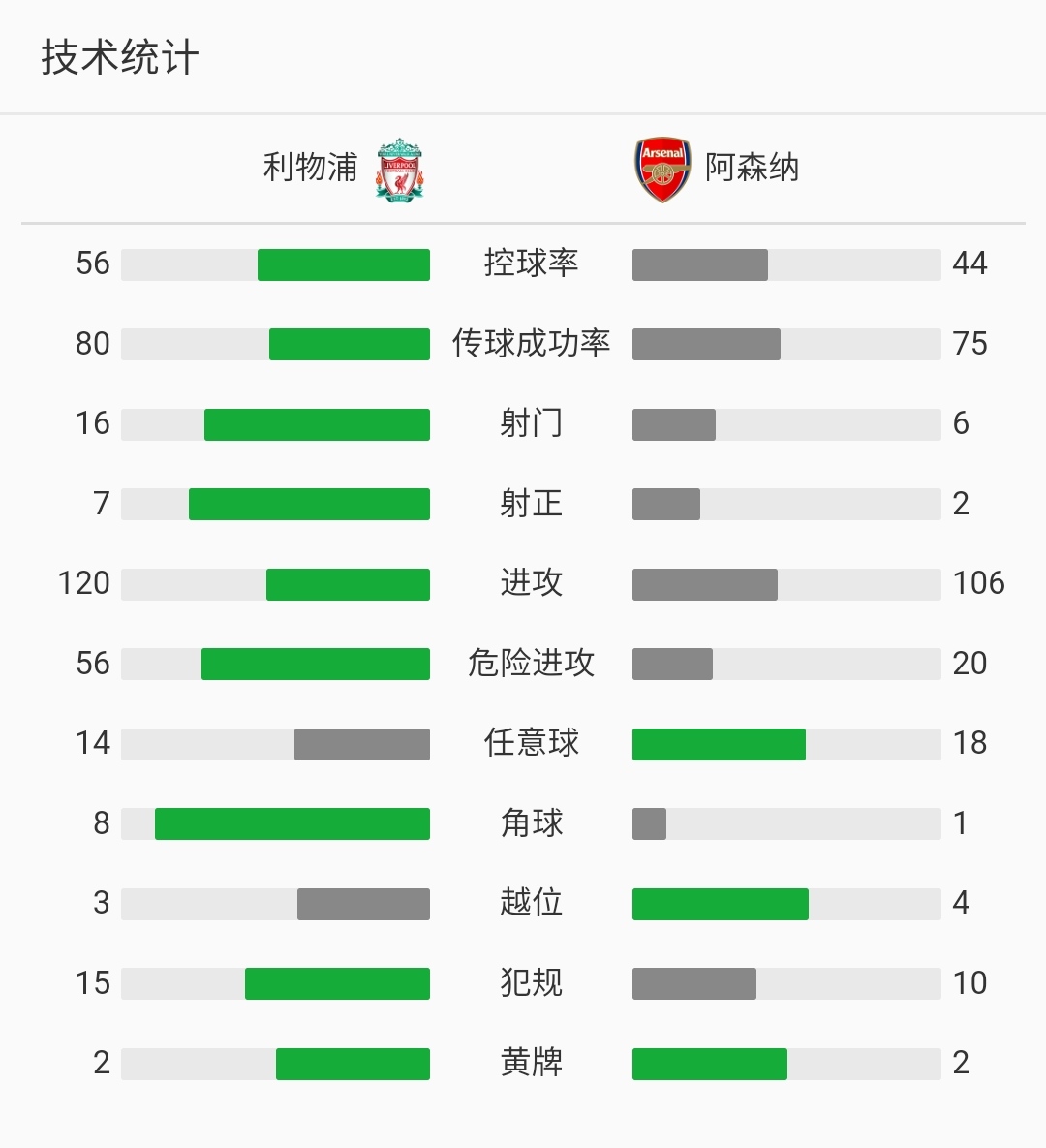Click Arsenal's gray 进攻 bar

[705, 584]
